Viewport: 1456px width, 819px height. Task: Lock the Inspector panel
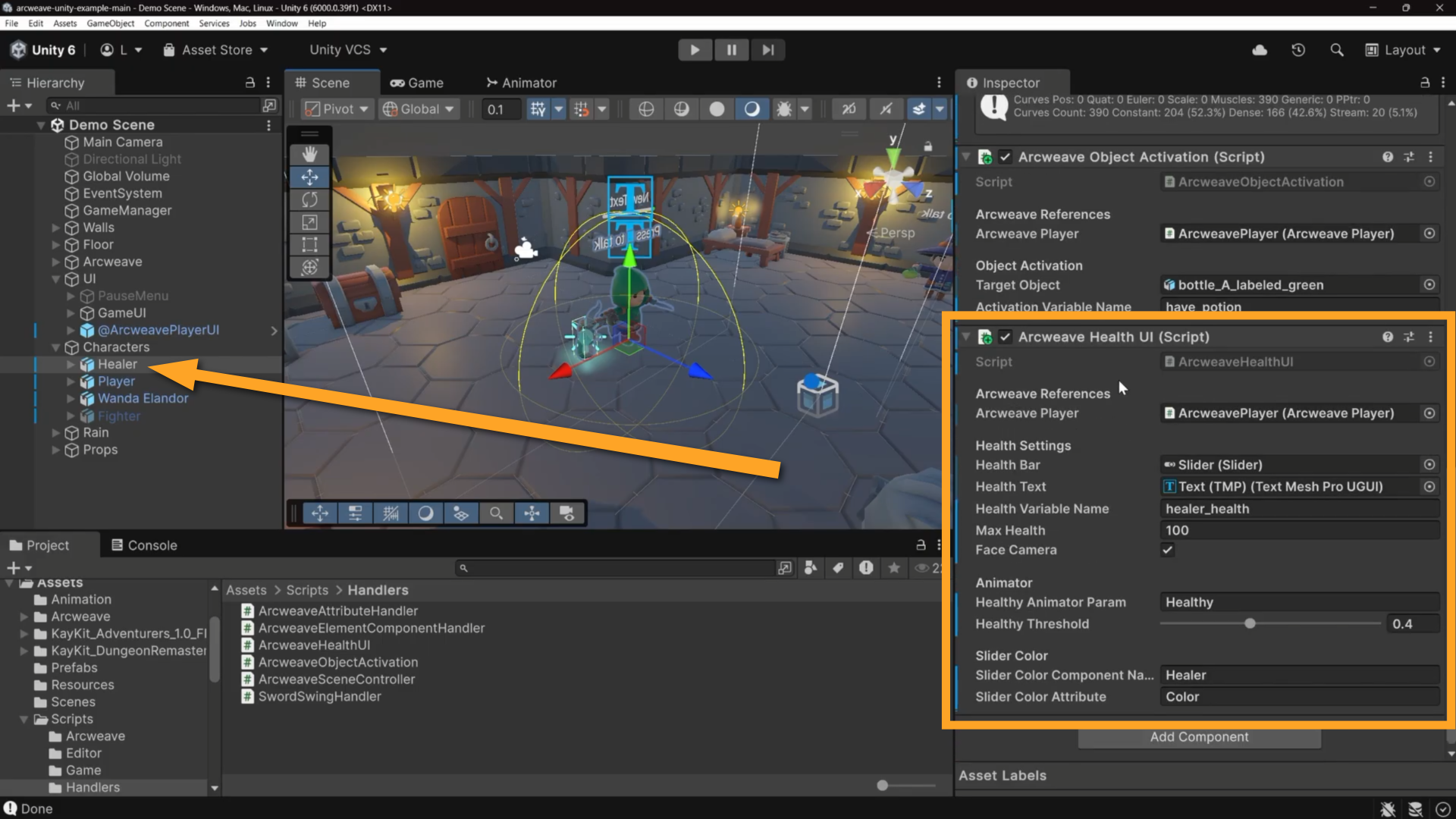(1424, 83)
